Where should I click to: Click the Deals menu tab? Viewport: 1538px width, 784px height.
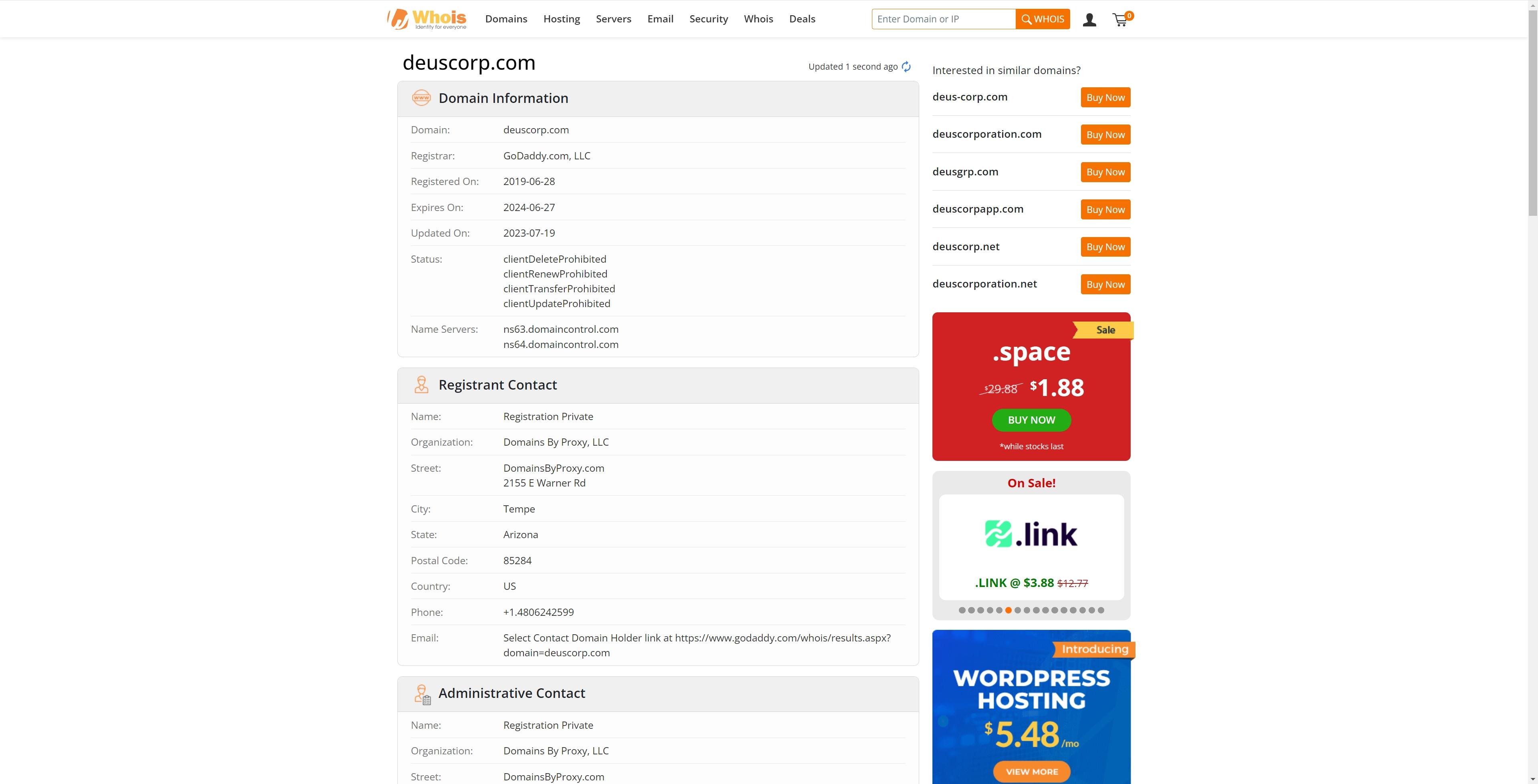(800, 18)
